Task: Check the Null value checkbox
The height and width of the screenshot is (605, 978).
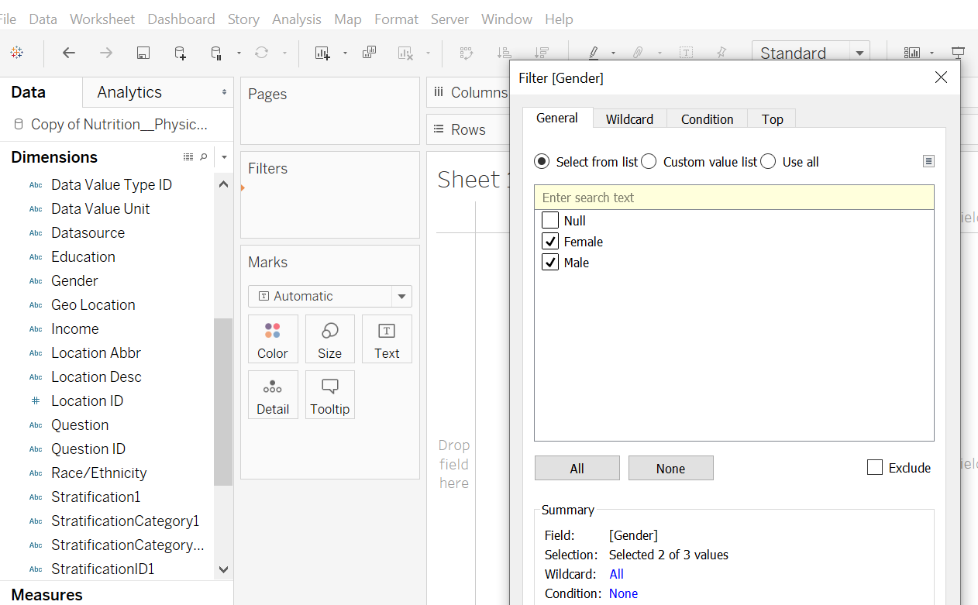Action: click(x=550, y=221)
